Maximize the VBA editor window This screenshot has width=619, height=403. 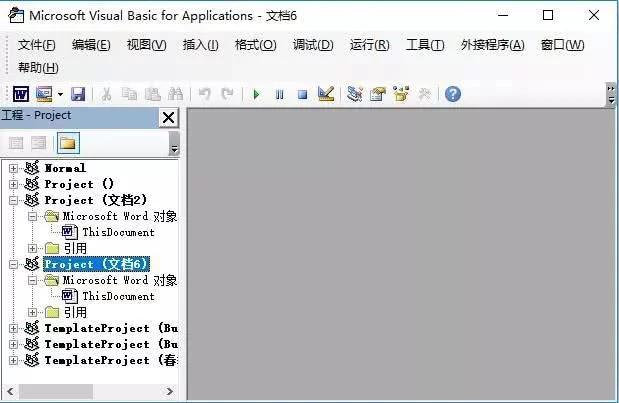pos(548,16)
